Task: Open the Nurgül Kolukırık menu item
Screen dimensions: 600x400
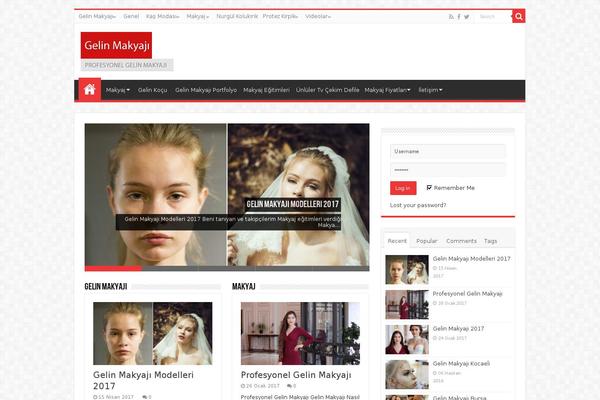Action: [x=237, y=16]
